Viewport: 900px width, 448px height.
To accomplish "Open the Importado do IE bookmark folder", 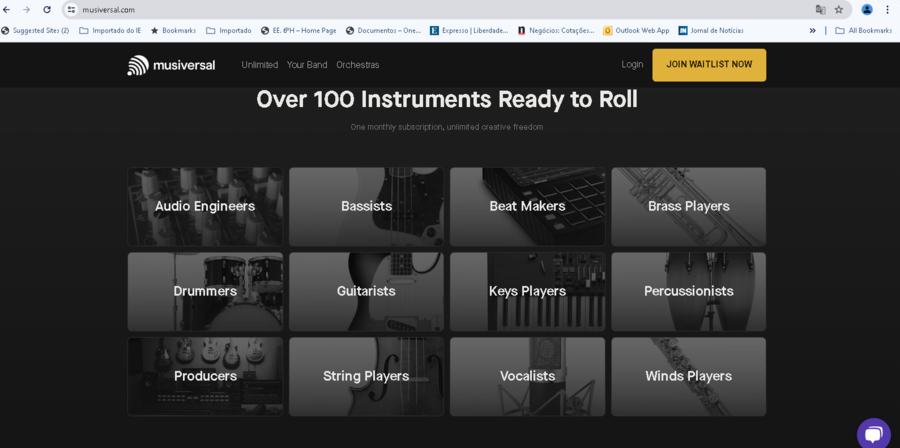I will click(110, 31).
